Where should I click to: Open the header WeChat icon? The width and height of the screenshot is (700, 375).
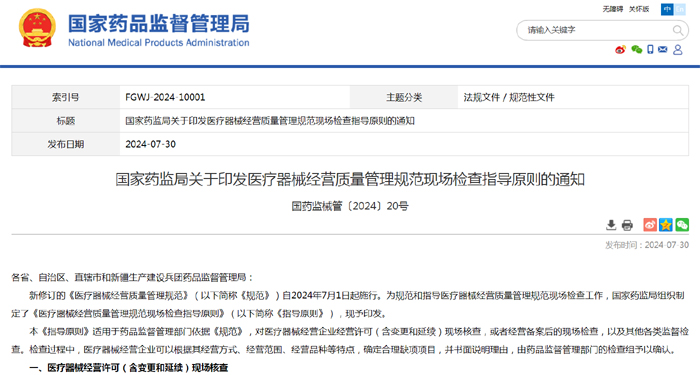coord(637,50)
